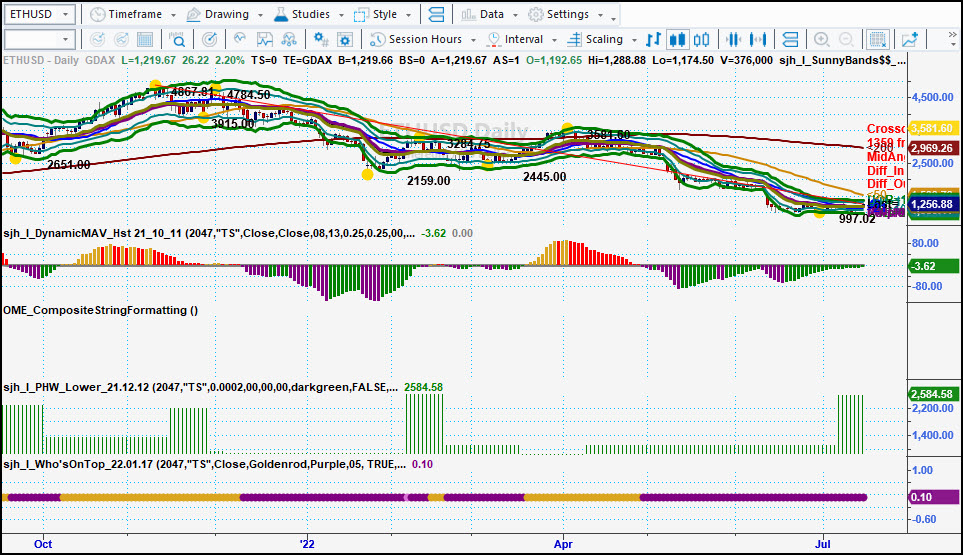This screenshot has height=555, width=963.
Task: Expand the Interval dropdown arrow
Action: pyautogui.click(x=554, y=40)
